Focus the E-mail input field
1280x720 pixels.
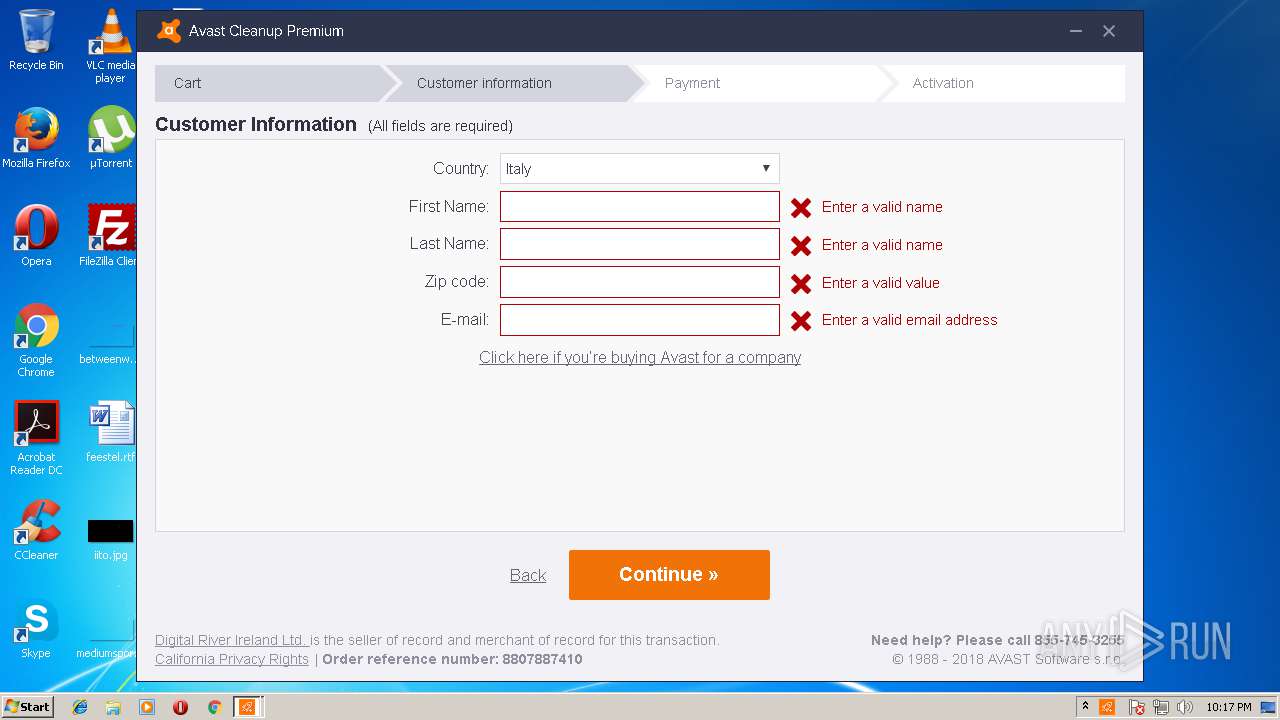[639, 320]
